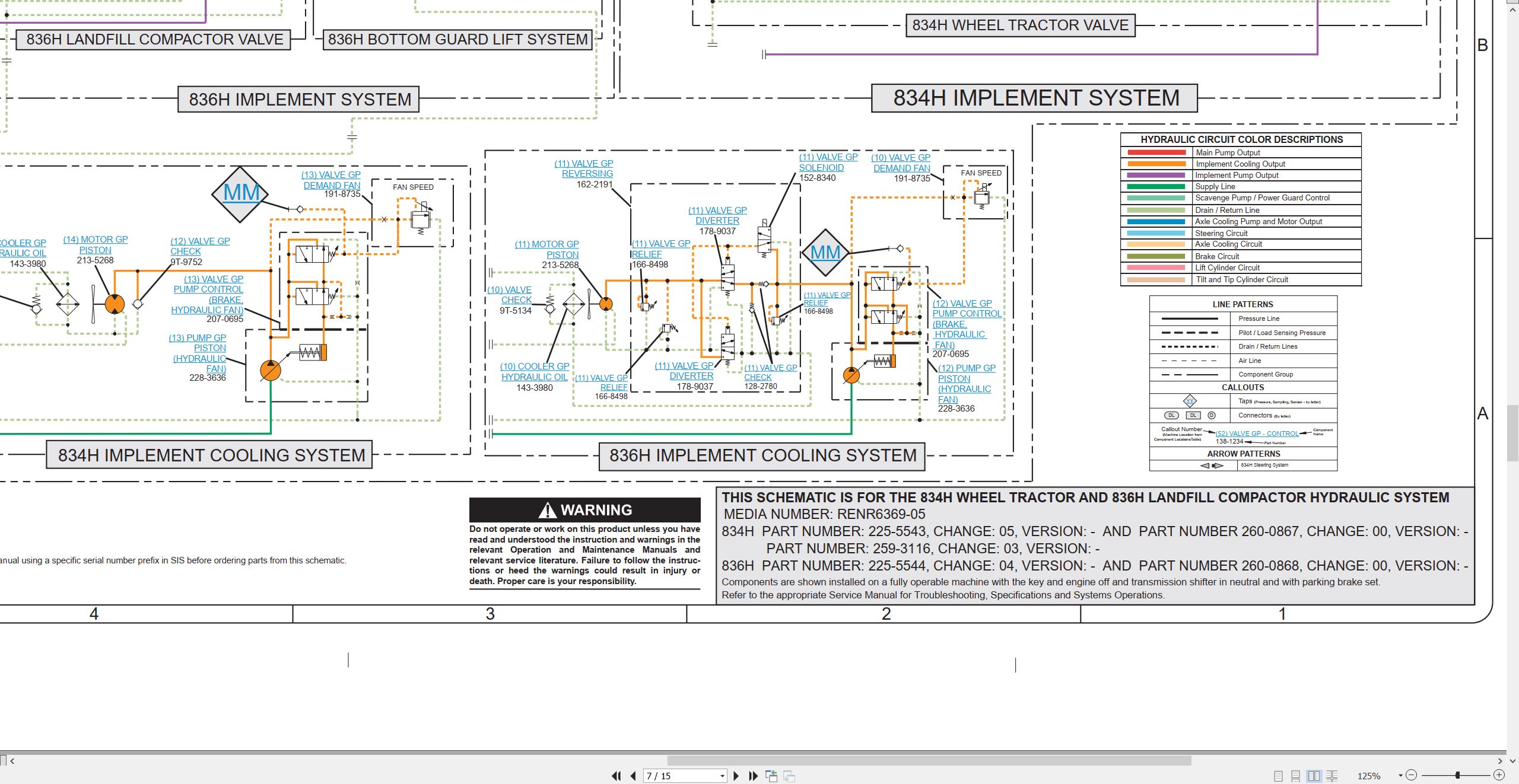This screenshot has height=784, width=1519.
Task: Toggle facing two-page view
Action: (1314, 776)
